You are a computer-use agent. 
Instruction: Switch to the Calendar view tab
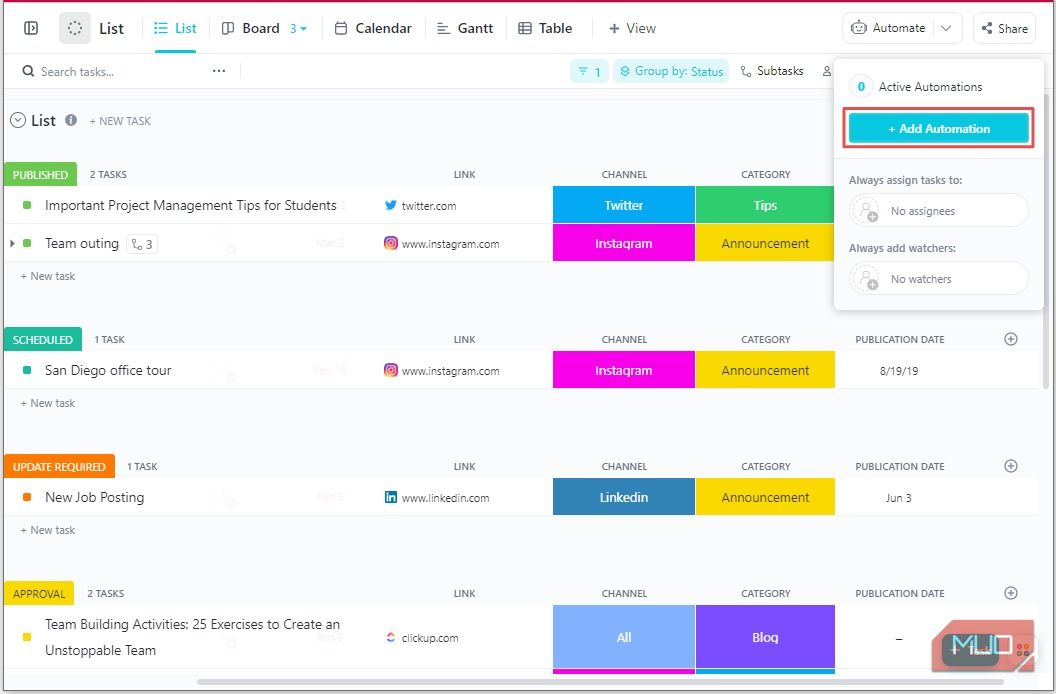pyautogui.click(x=372, y=28)
